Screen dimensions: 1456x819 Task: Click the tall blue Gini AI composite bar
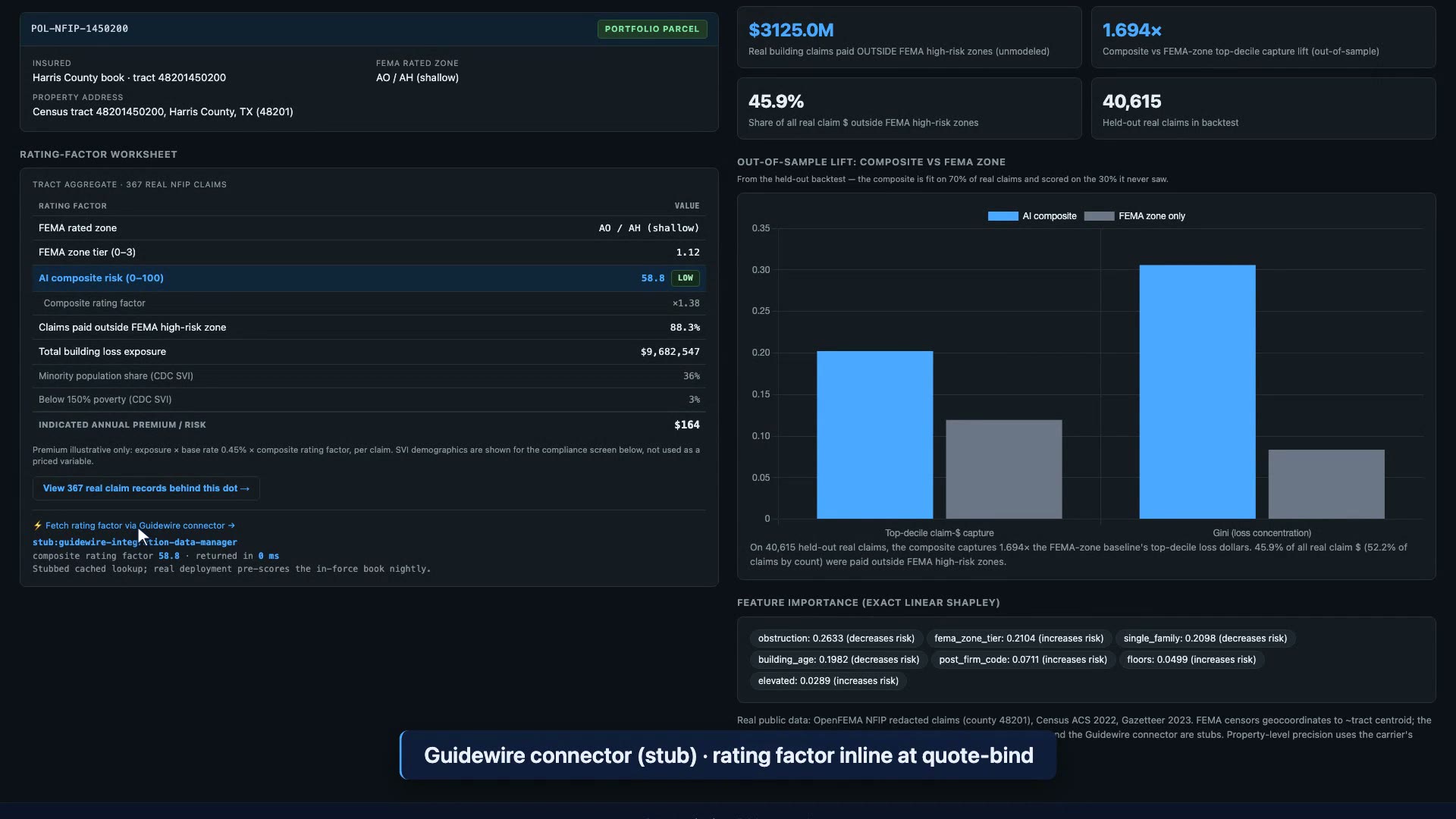coord(1197,392)
